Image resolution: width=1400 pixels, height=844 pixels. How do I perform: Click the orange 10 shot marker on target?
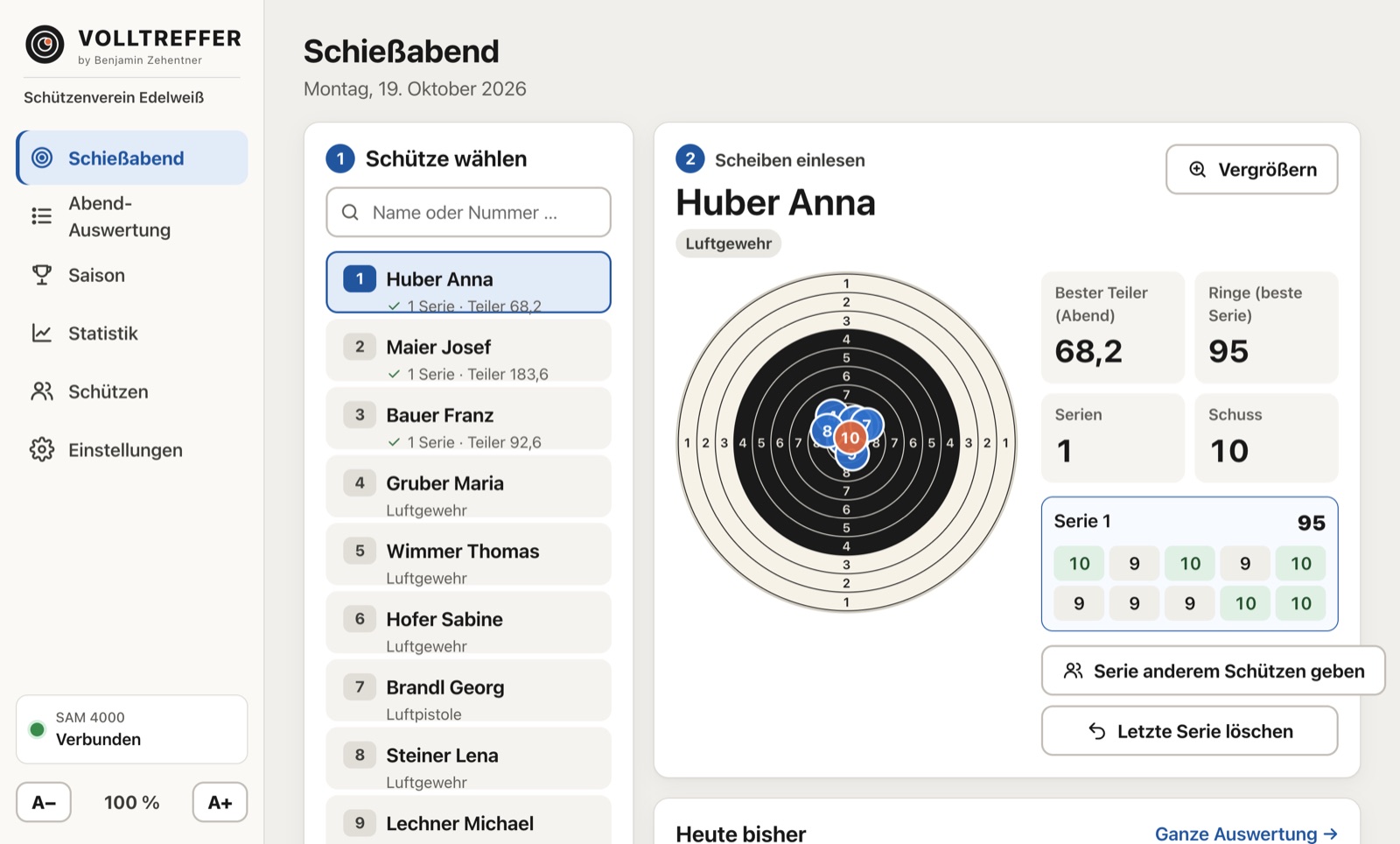pos(850,437)
